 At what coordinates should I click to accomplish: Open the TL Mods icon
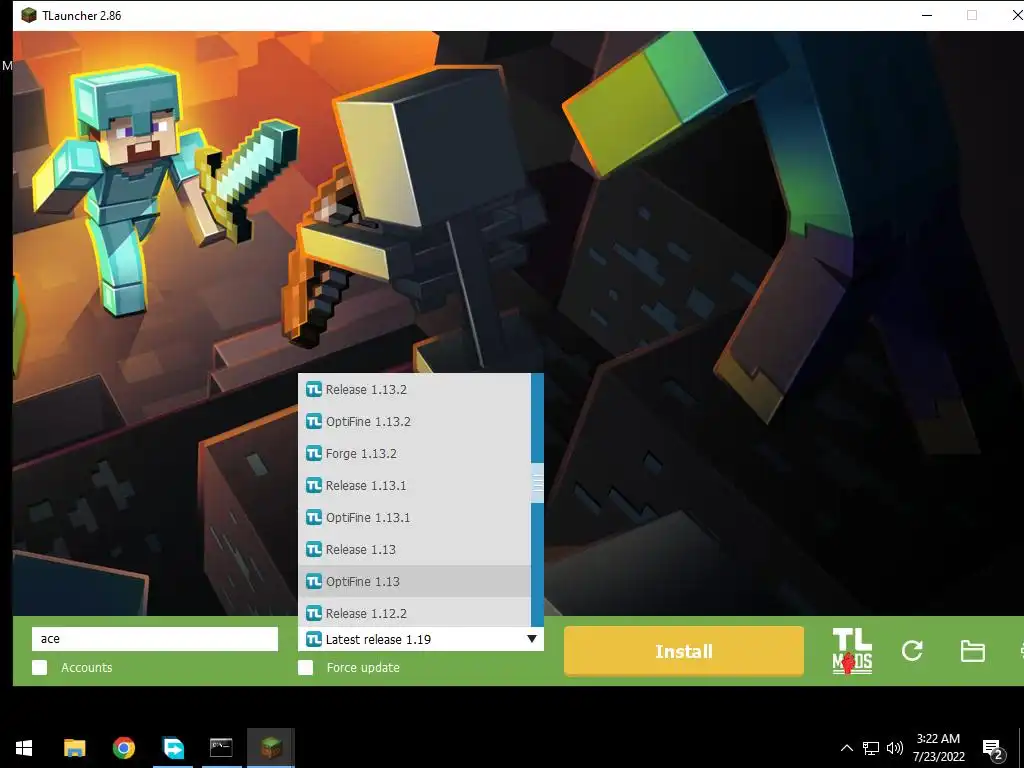(x=852, y=650)
